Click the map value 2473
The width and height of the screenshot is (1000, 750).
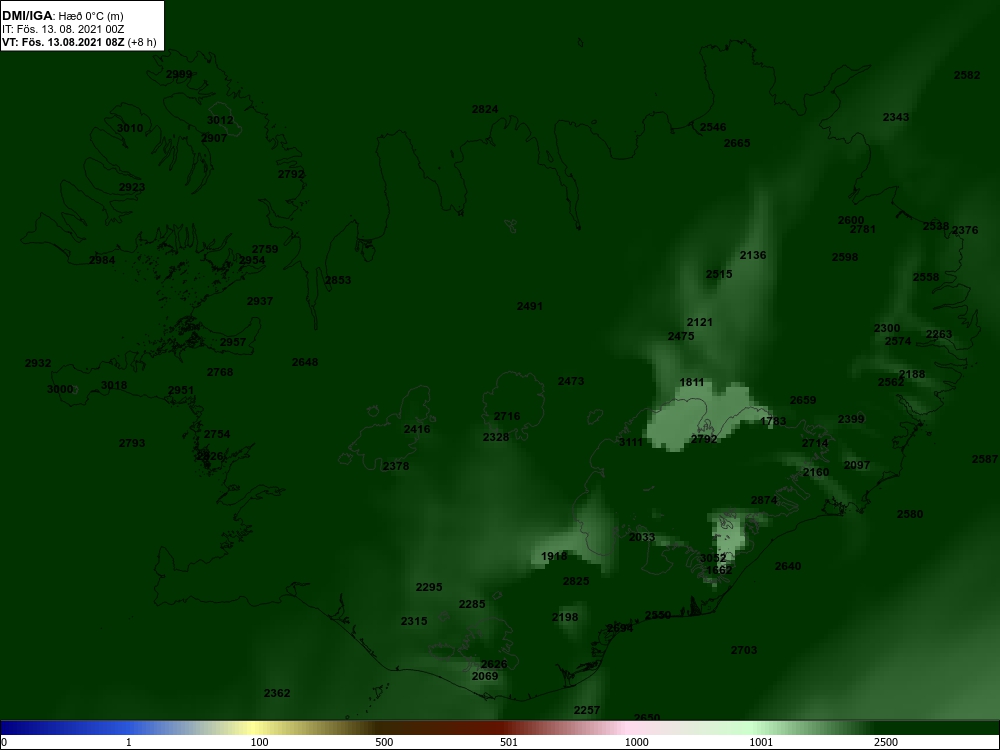pos(571,381)
